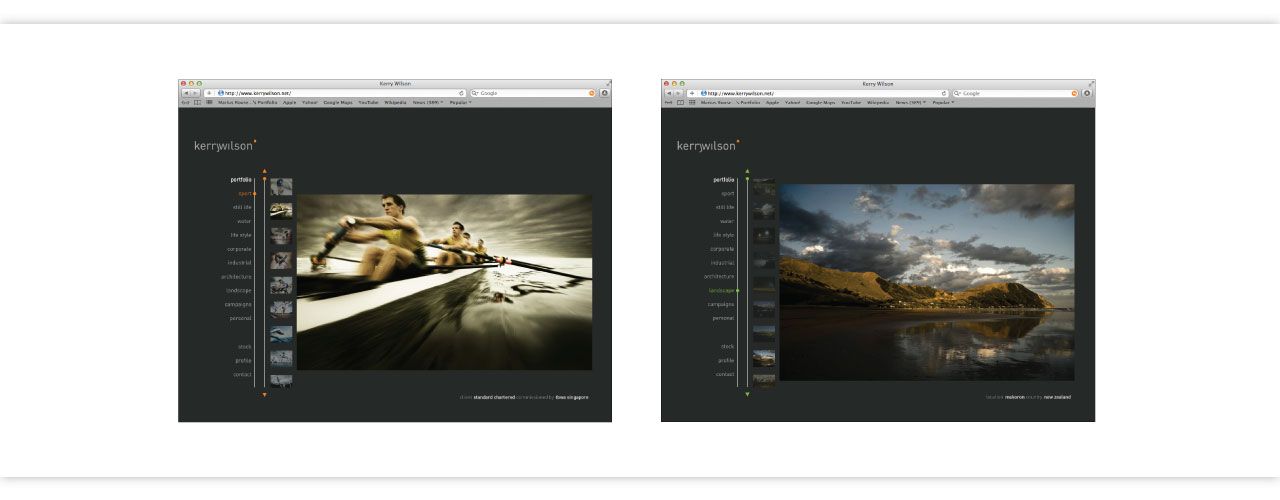Image resolution: width=1280 pixels, height=500 pixels.
Task: Click the kerrywilson logo in the left browser
Action: point(224,146)
